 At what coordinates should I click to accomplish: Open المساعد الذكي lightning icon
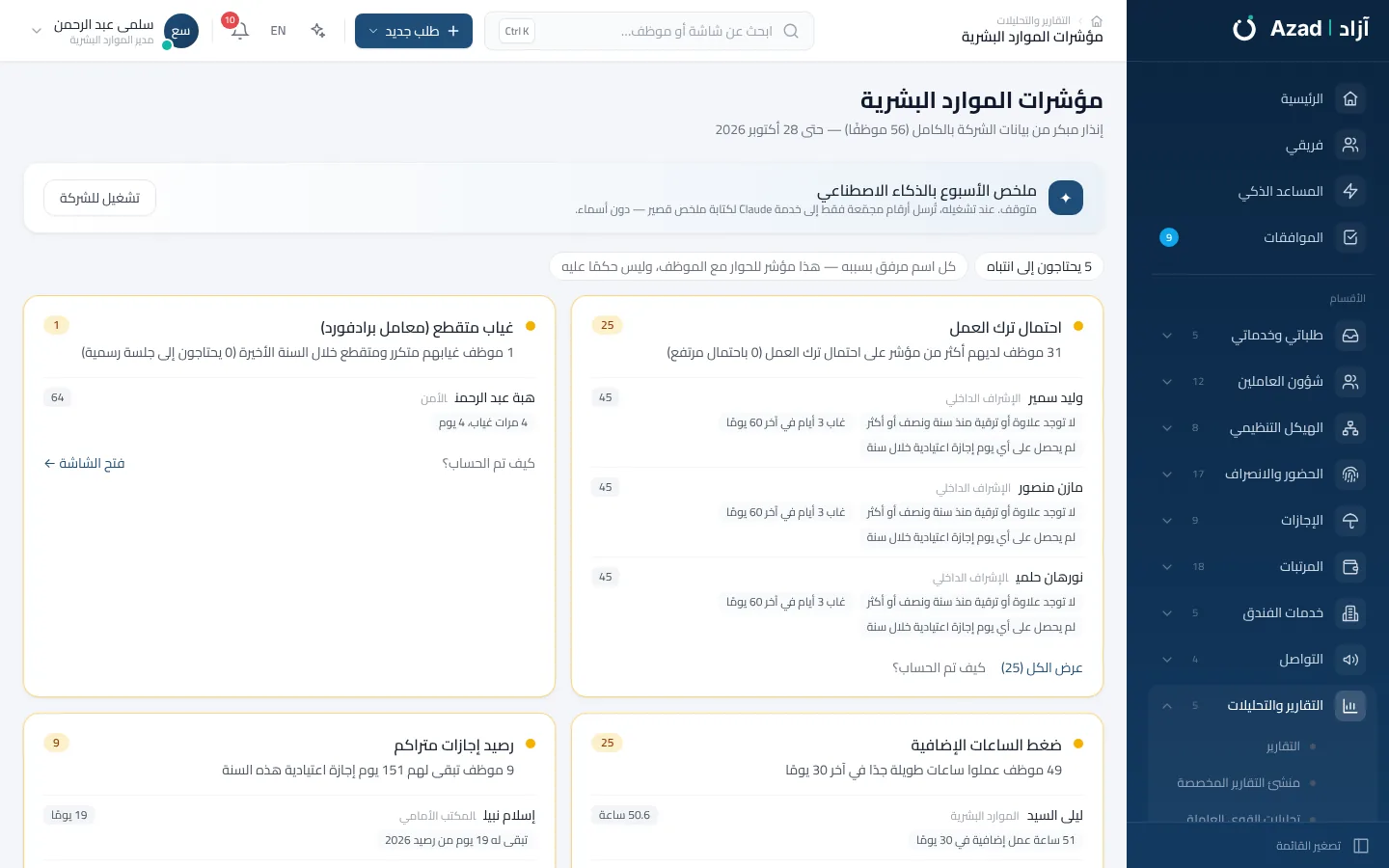pyautogui.click(x=1350, y=191)
